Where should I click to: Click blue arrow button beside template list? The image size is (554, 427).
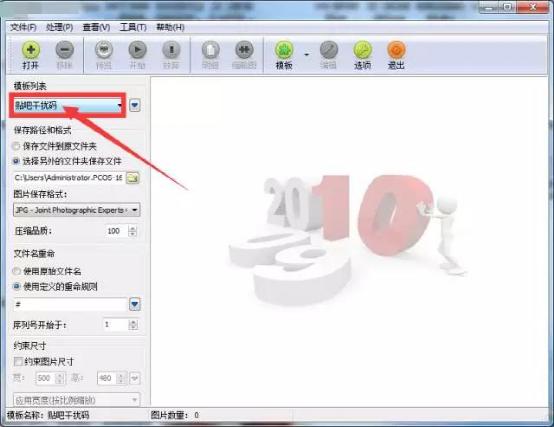[135, 105]
